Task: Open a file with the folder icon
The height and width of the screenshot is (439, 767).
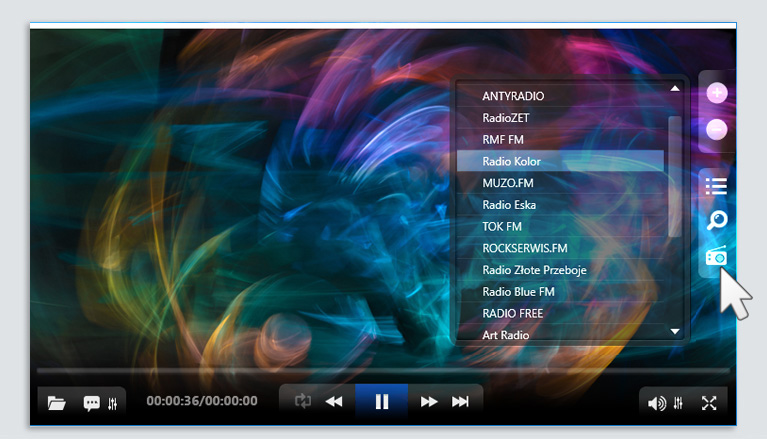Action: point(57,403)
